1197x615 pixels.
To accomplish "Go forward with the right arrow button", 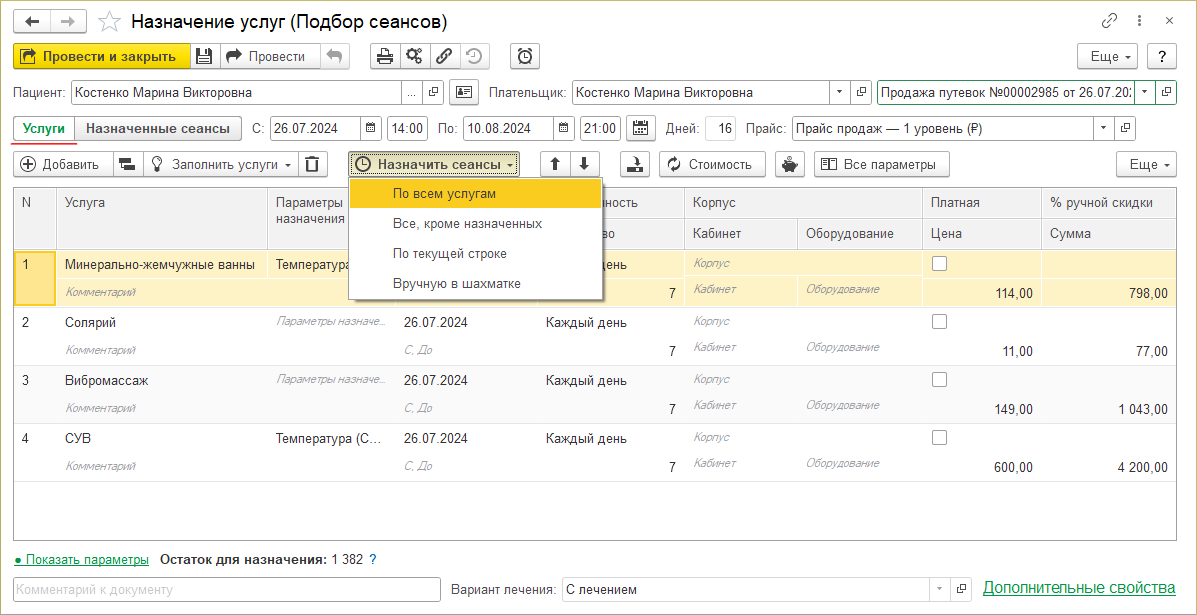I will pos(68,21).
